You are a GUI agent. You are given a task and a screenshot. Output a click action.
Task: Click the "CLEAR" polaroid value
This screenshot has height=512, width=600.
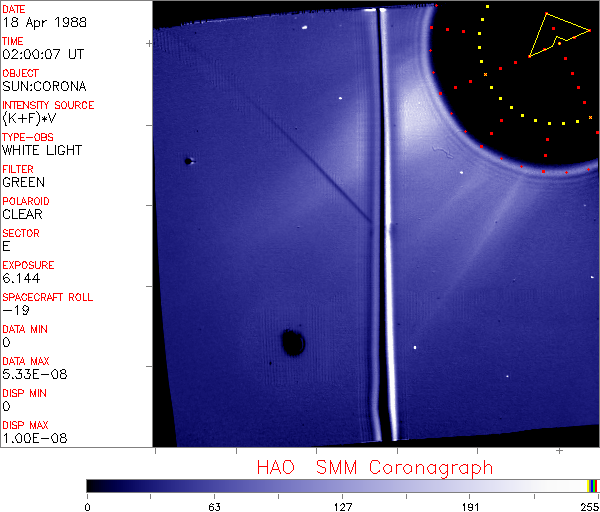point(22,214)
